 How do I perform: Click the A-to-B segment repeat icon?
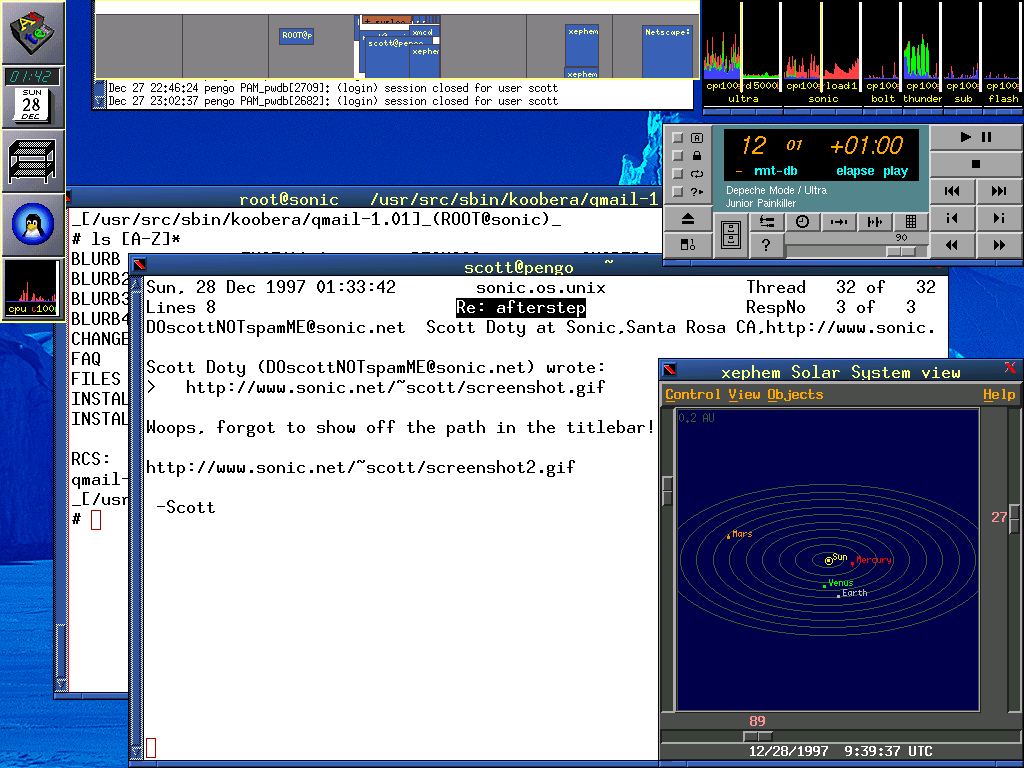pyautogui.click(x=839, y=222)
